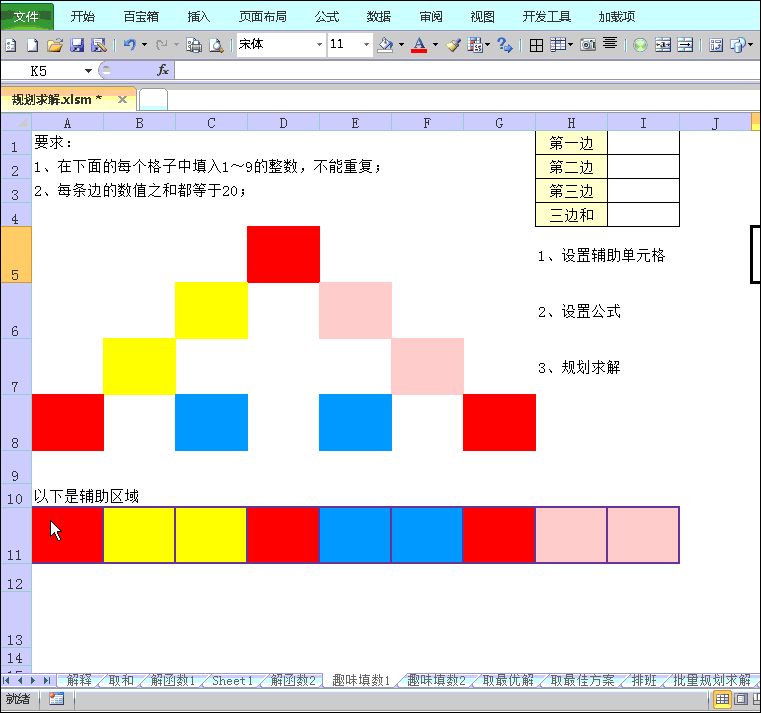Screen dimensions: 761x713
Task: Click the Save As icon with pencil
Action: click(x=99, y=45)
